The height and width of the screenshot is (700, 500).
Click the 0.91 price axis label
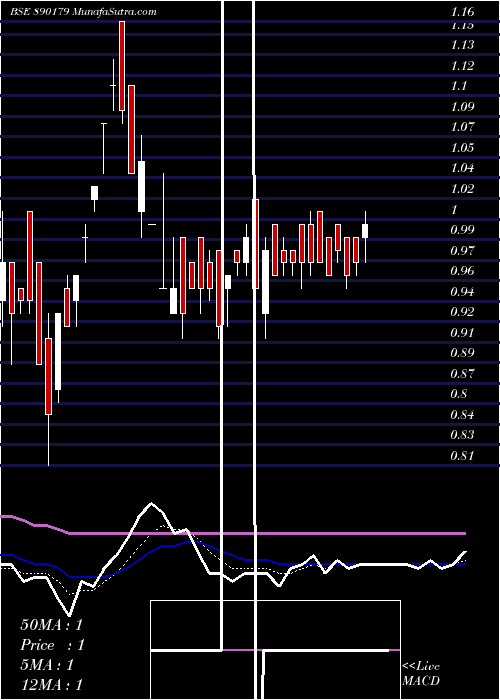[x=462, y=332]
